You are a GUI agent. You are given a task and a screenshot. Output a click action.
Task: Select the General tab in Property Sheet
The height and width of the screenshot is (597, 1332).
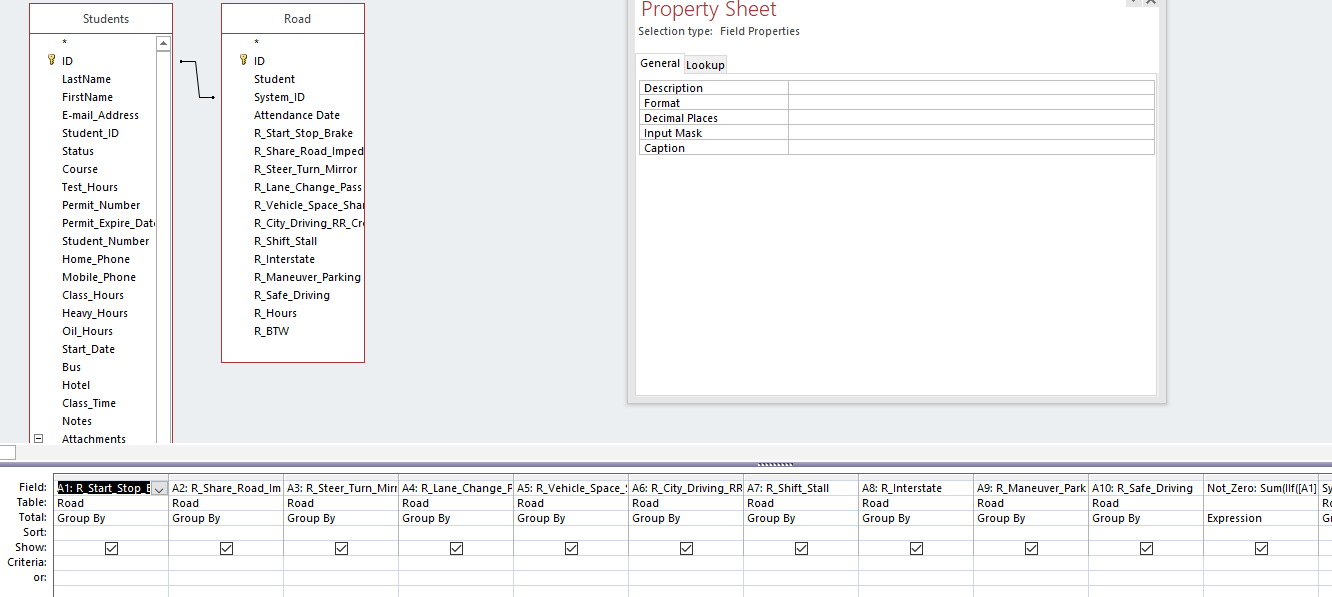click(x=660, y=63)
